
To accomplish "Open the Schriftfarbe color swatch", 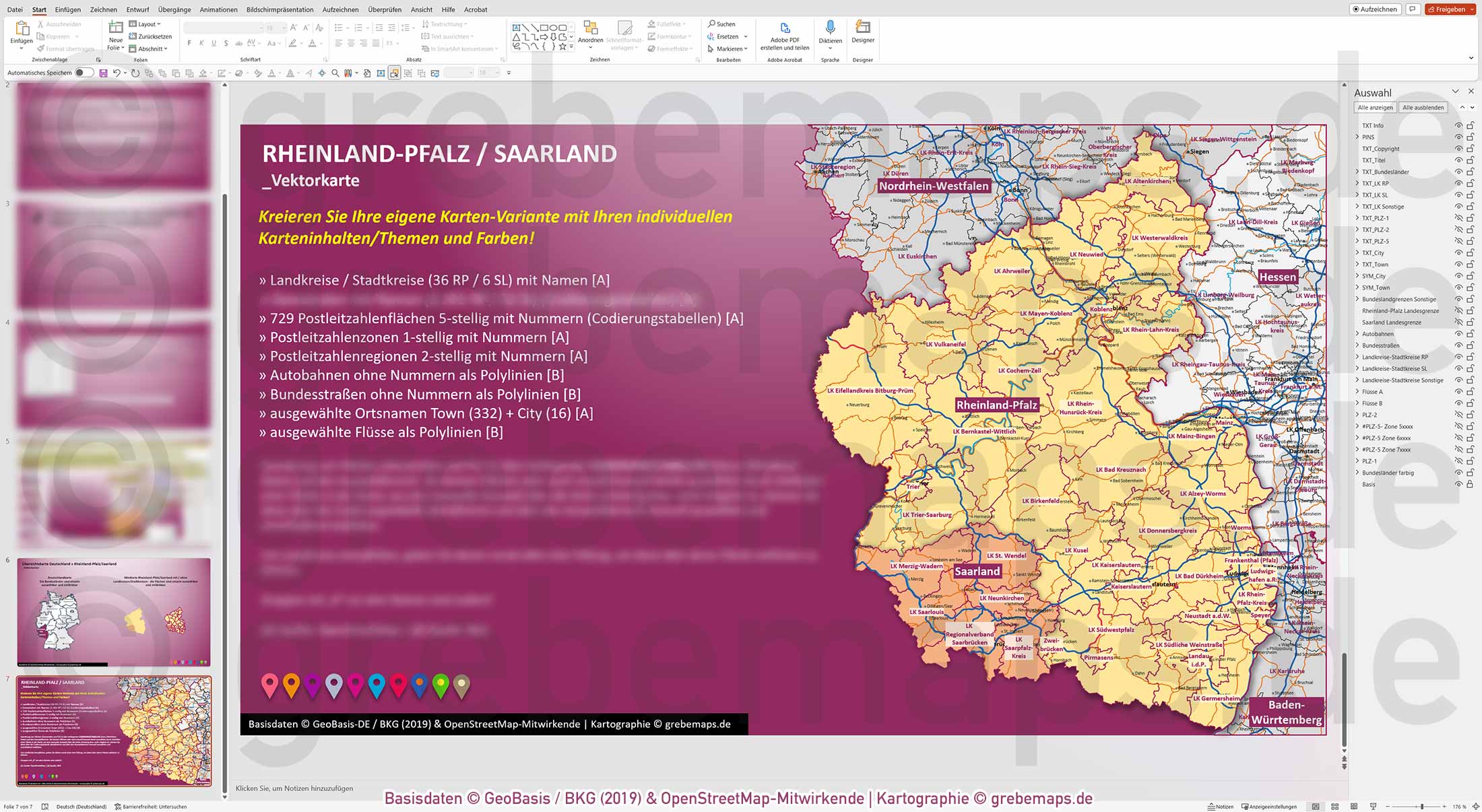I will click(x=313, y=42).
